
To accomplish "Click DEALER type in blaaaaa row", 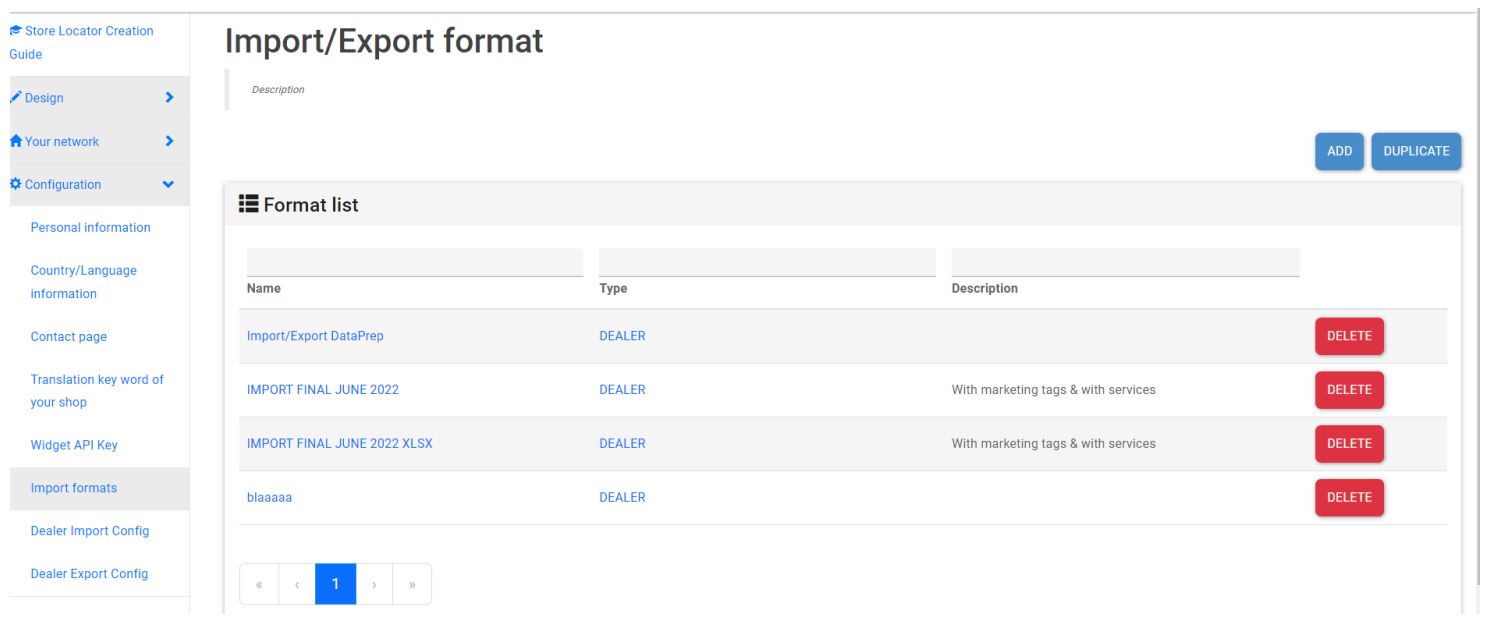I will click(x=622, y=497).
